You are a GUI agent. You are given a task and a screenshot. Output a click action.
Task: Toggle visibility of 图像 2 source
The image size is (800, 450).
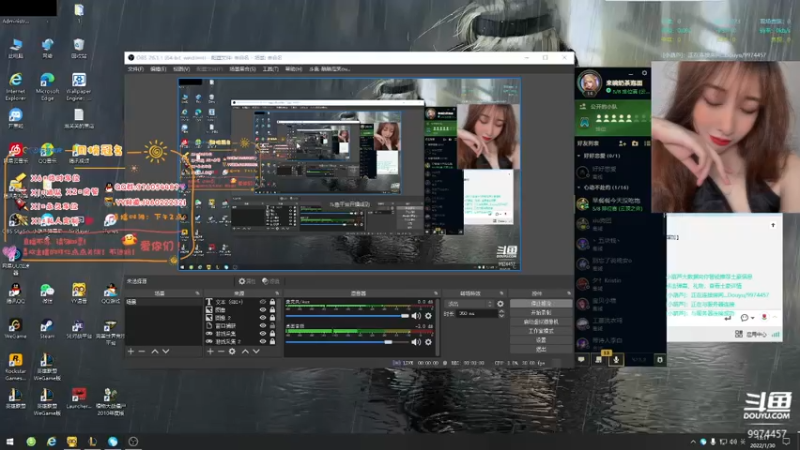click(x=263, y=317)
